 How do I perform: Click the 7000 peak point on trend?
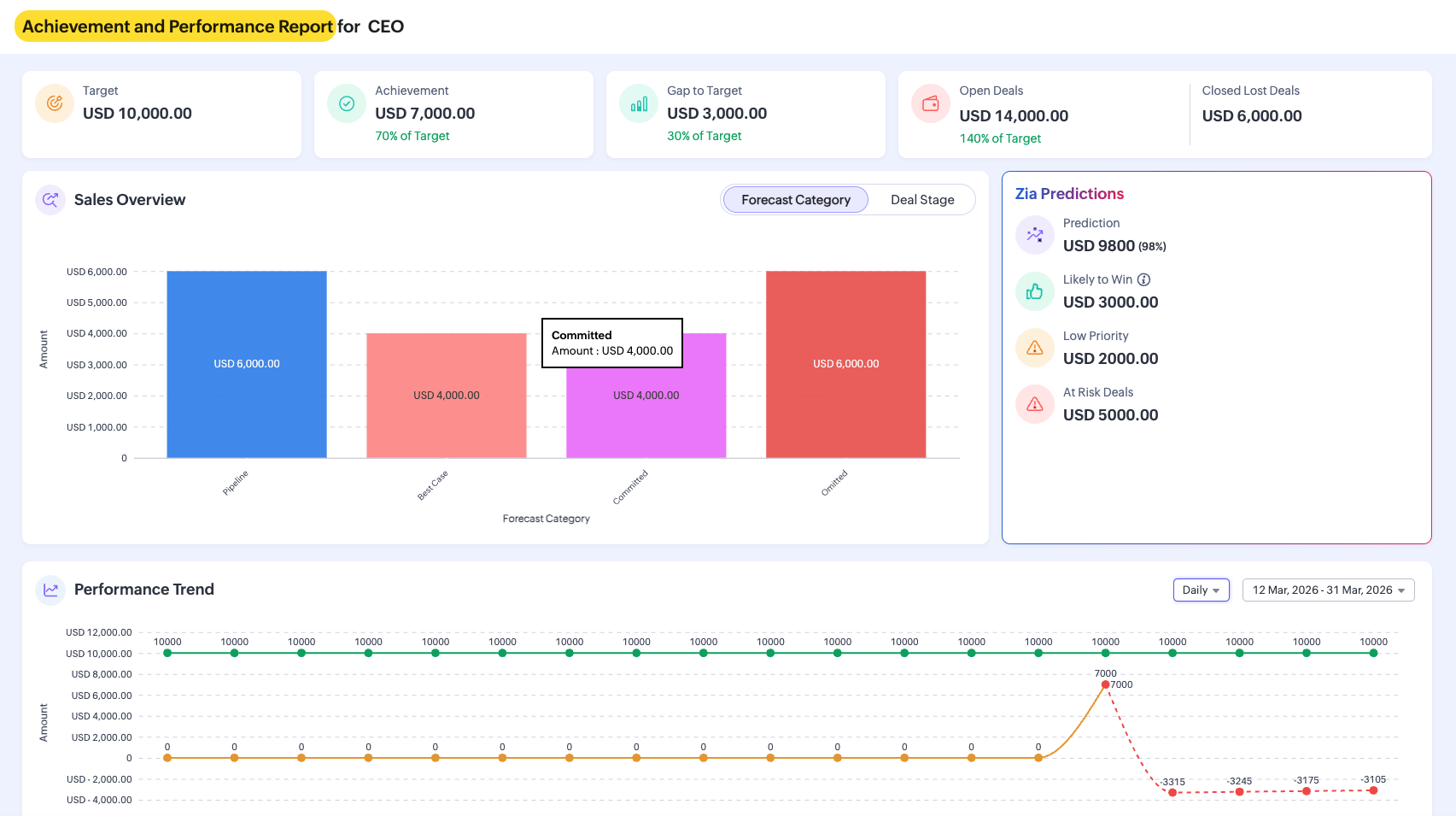(x=1105, y=684)
